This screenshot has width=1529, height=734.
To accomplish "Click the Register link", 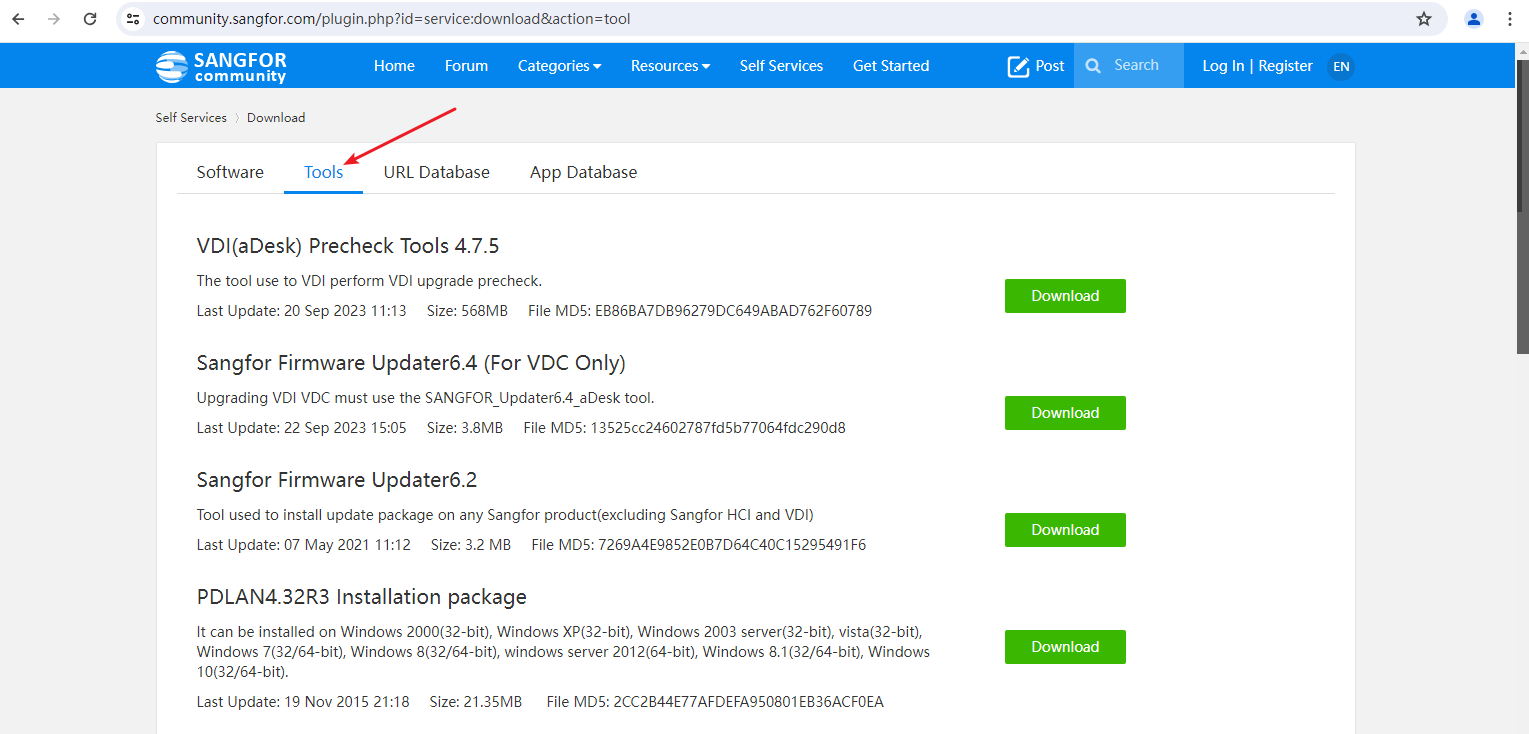I will (1285, 66).
